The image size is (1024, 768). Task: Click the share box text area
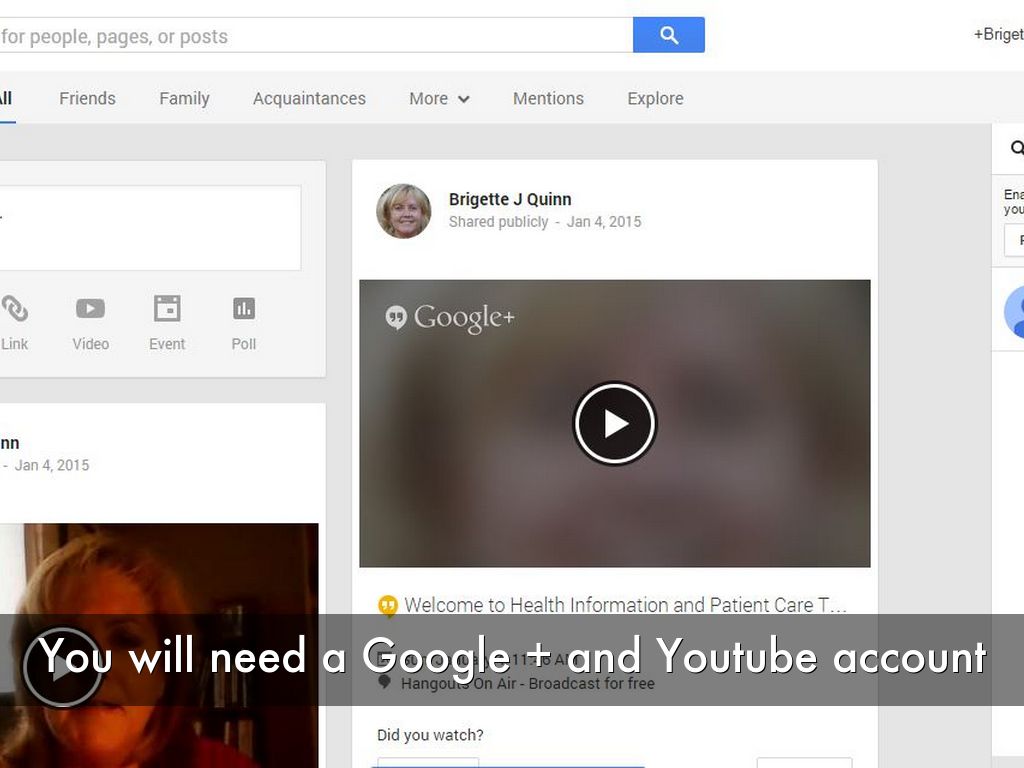coord(150,227)
